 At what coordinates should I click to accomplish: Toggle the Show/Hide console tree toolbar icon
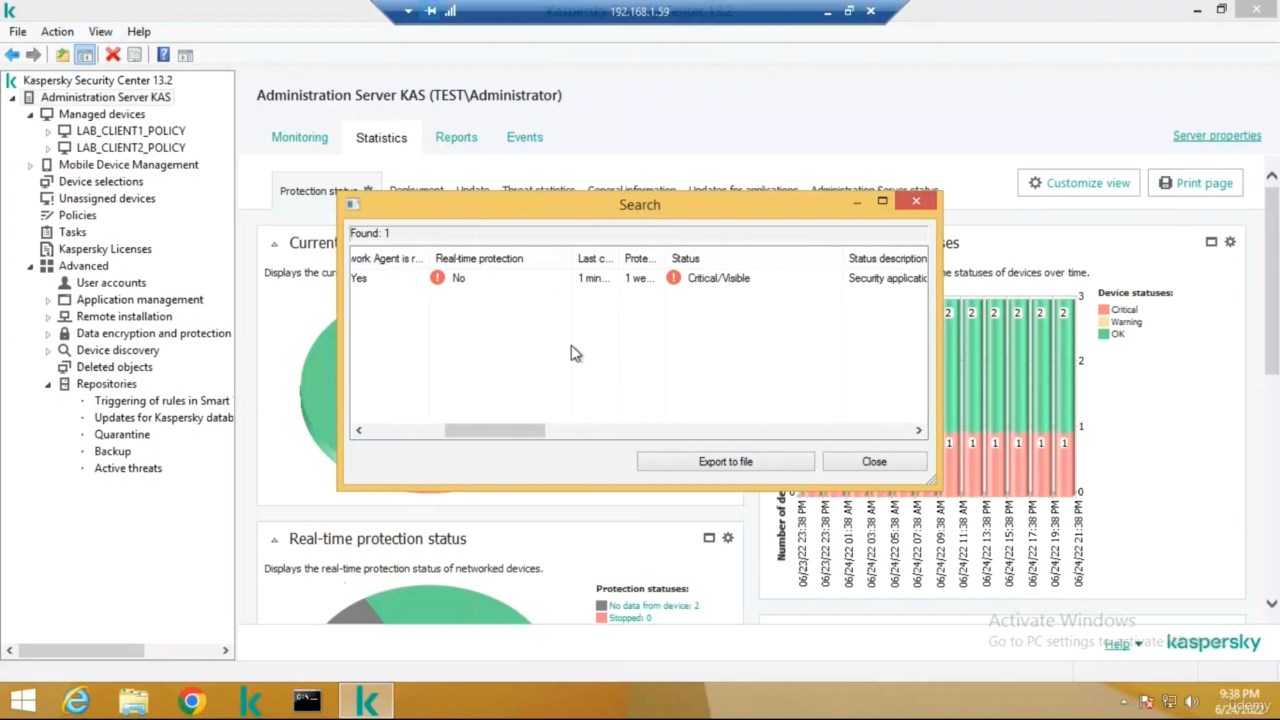(x=85, y=55)
